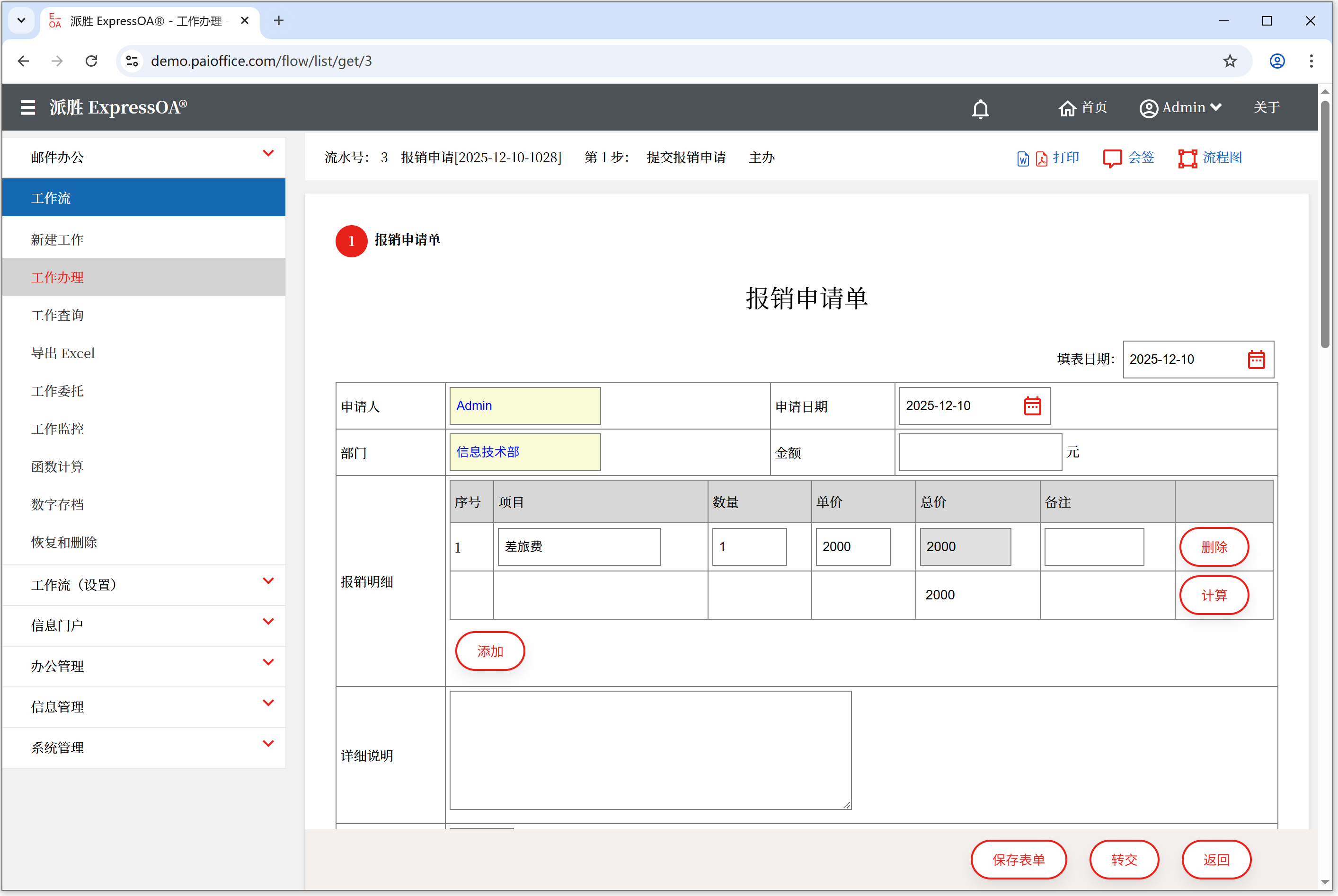1338x896 pixels.
Task: Click the 删除 button in row 1
Action: (1214, 547)
